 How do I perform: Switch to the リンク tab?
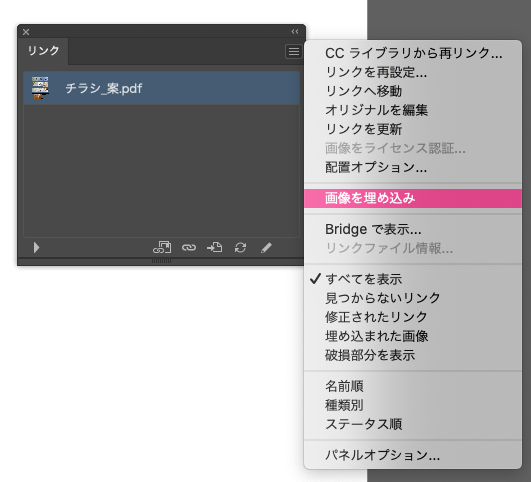(43, 51)
